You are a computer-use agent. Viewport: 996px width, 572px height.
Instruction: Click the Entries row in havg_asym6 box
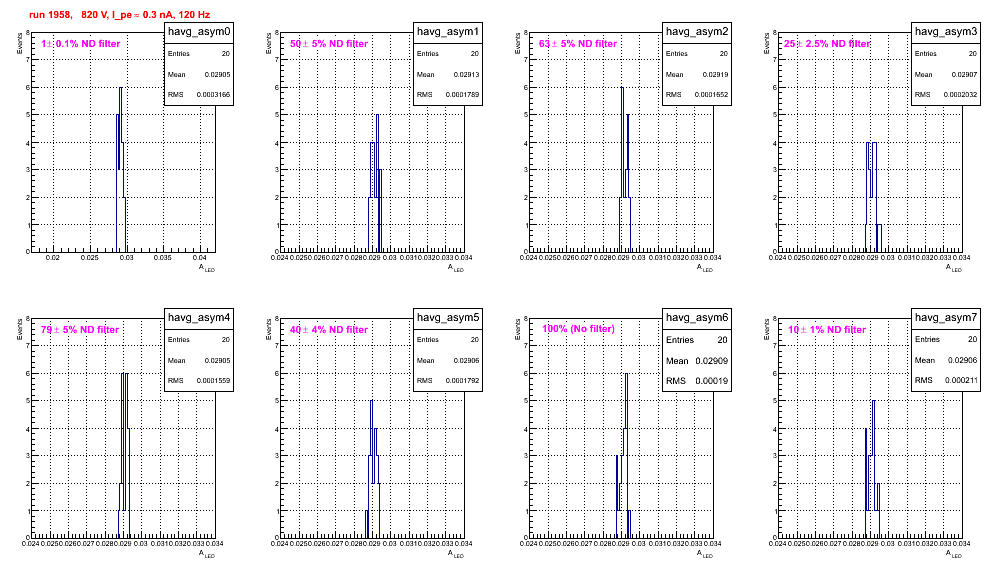[x=697, y=340]
